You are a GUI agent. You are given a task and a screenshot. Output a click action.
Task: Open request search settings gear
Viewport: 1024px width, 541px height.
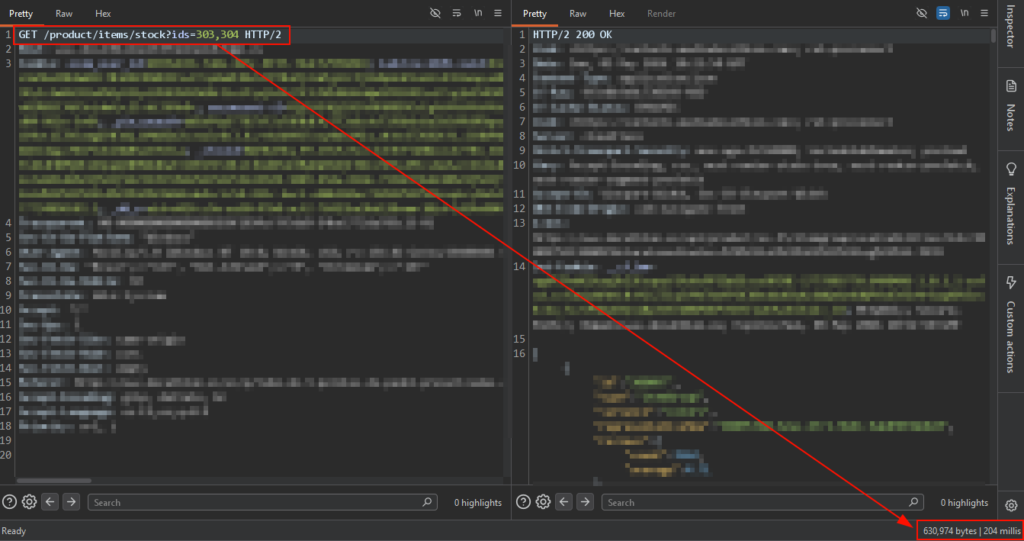pos(29,502)
